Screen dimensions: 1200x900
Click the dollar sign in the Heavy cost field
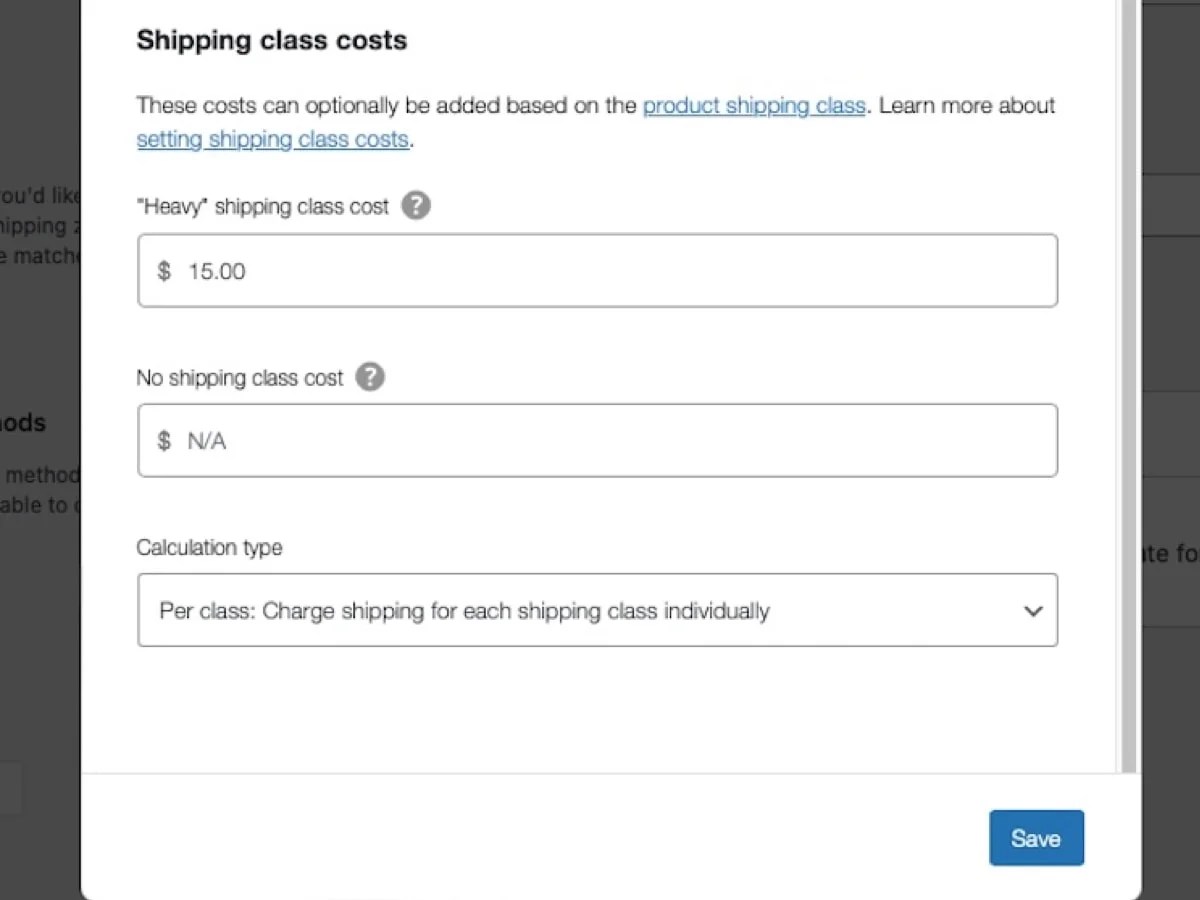[x=163, y=270]
